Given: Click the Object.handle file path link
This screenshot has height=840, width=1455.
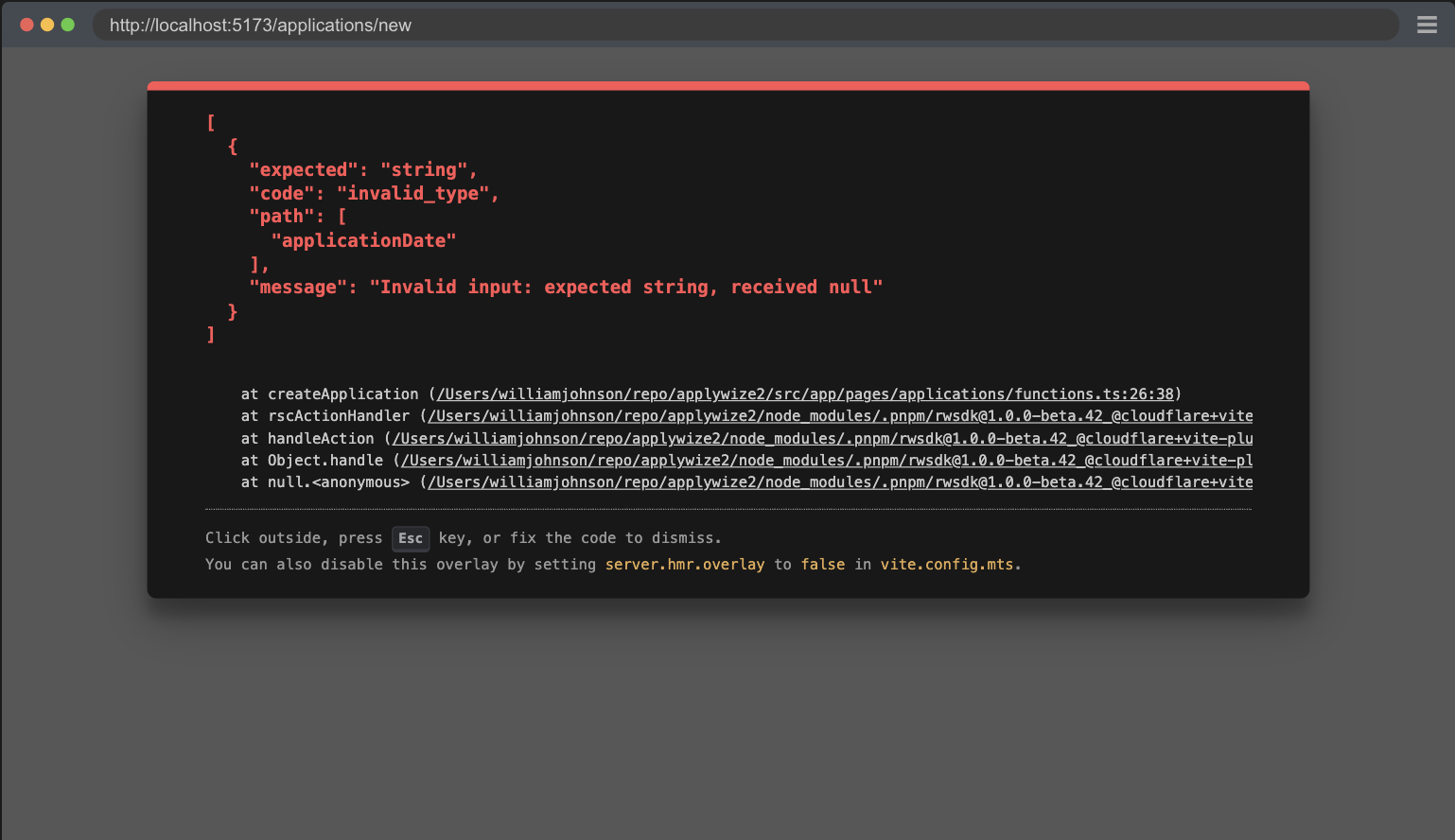Looking at the screenshot, I should click(x=821, y=460).
